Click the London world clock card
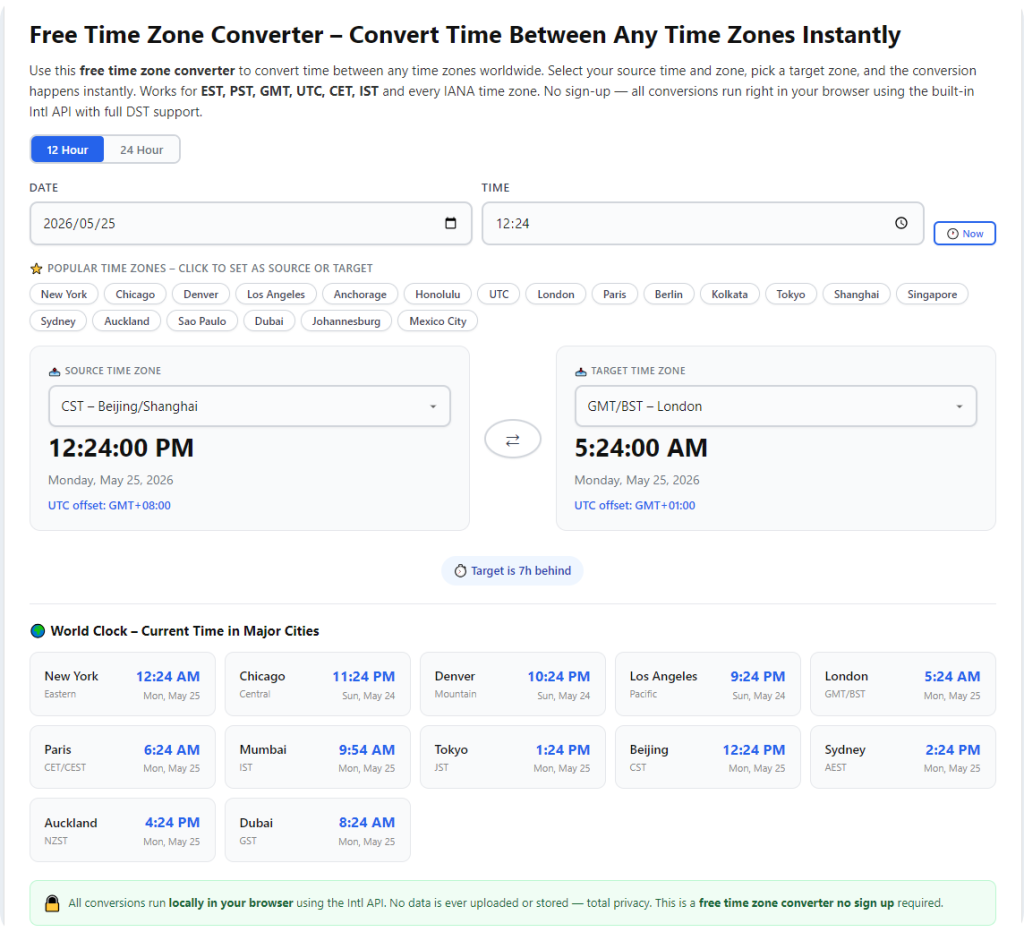Viewport: 1024px width, 932px height. (903, 684)
